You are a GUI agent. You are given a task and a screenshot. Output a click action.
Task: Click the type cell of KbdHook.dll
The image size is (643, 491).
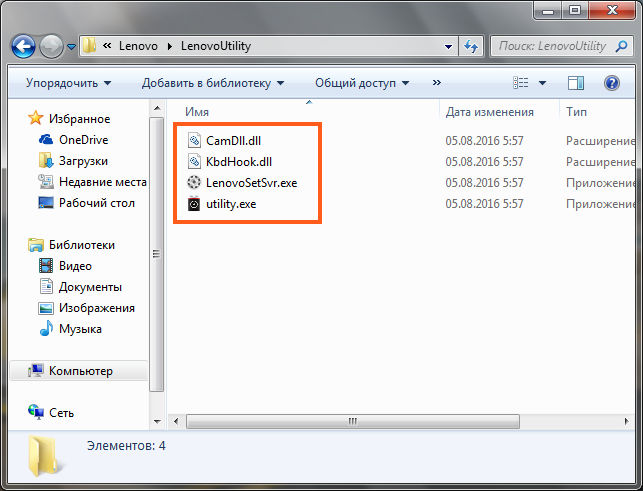(x=600, y=162)
